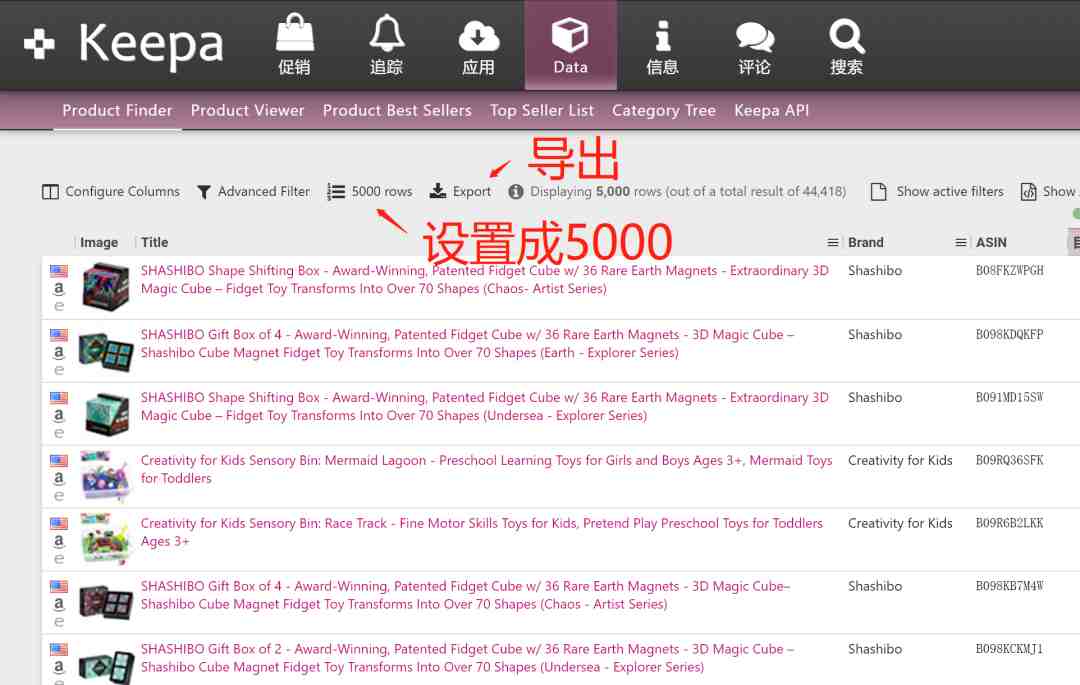
Task: Sort by the Brand column header
Action: 866,242
